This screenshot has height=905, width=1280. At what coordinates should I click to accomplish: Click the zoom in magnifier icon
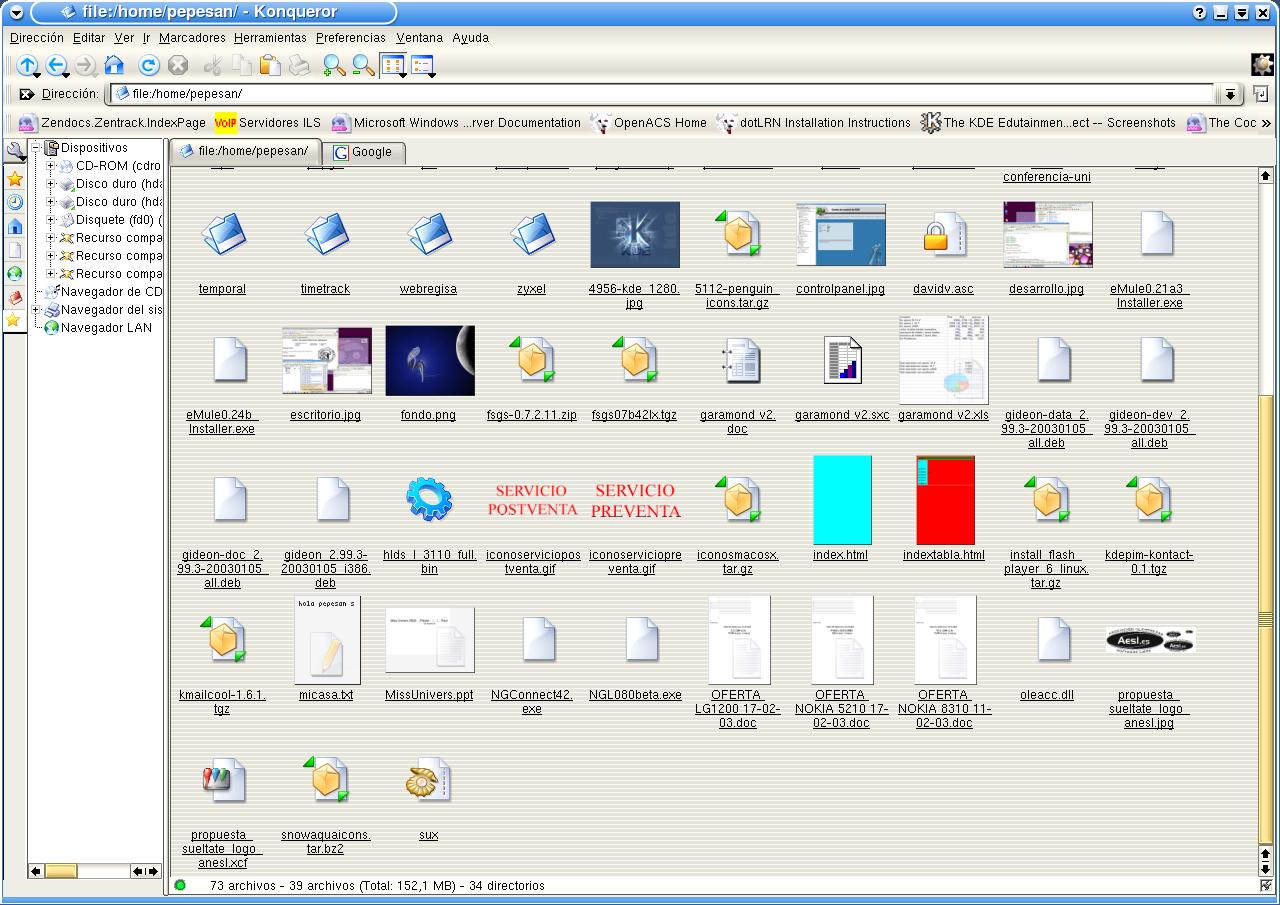[333, 66]
